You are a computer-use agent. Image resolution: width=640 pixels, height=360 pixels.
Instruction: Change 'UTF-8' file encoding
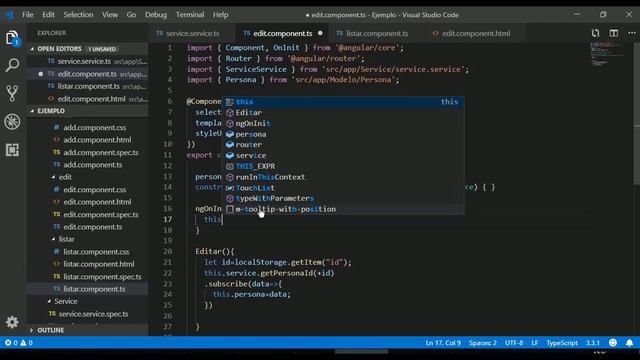click(514, 342)
